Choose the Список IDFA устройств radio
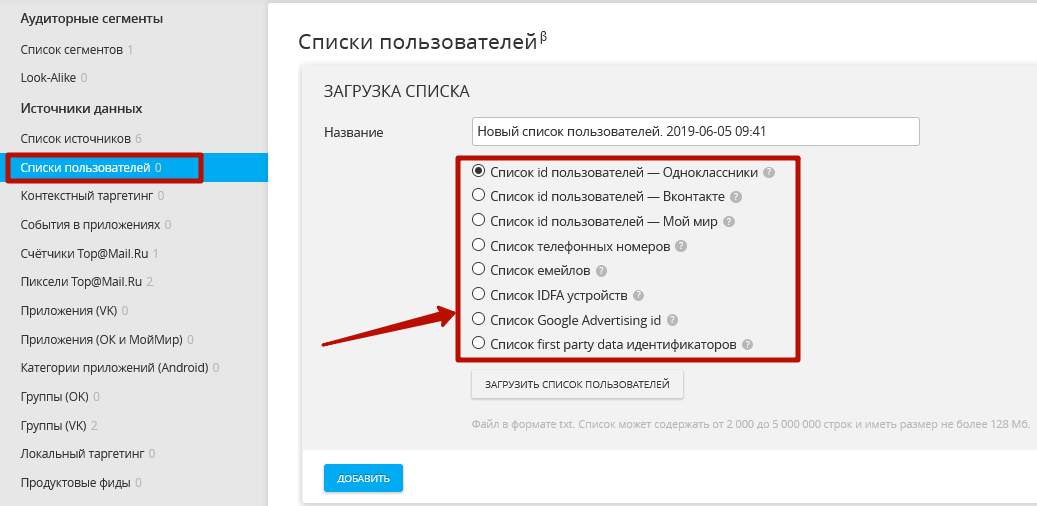This screenshot has width=1037, height=506. click(x=478, y=294)
